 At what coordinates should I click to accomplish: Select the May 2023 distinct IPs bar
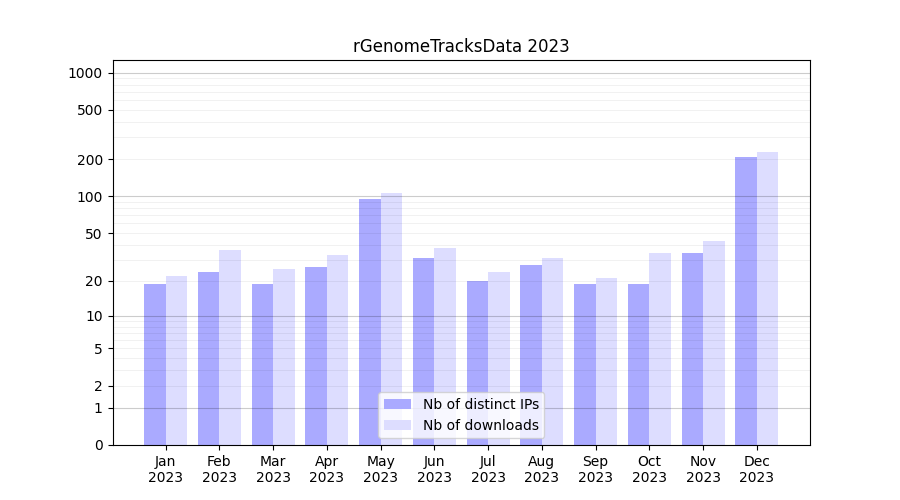370,321
